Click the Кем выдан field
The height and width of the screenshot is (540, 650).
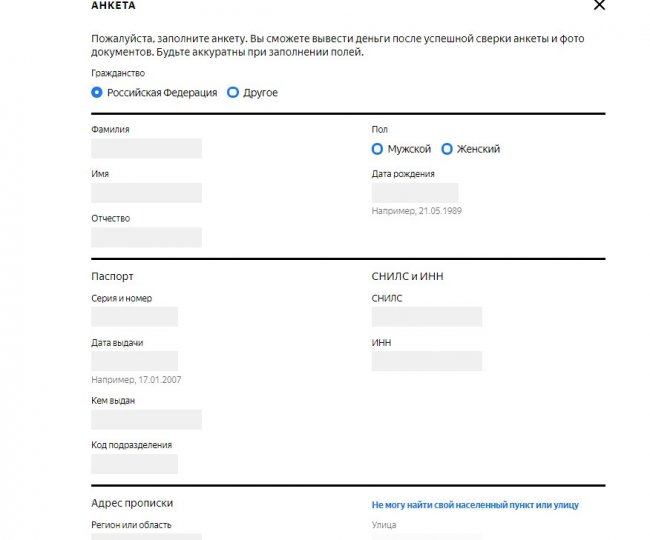[146, 419]
